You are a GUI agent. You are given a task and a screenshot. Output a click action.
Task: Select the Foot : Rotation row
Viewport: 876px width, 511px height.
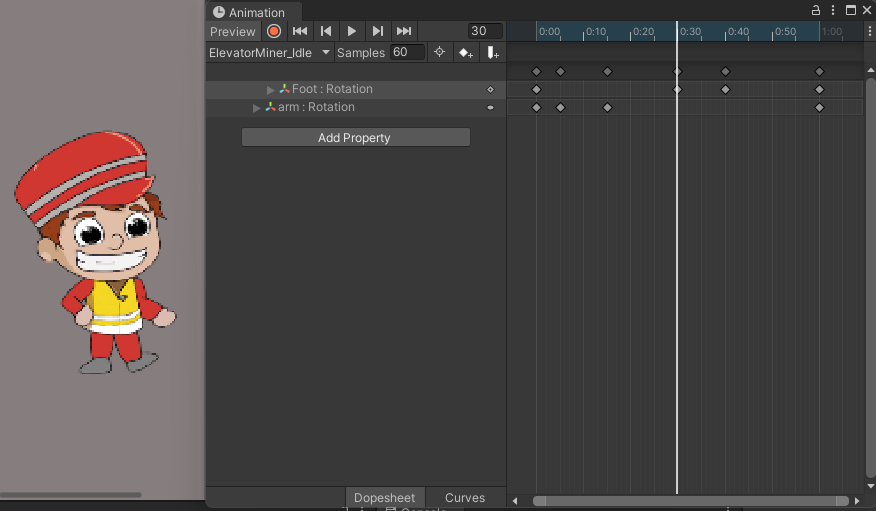coord(356,89)
